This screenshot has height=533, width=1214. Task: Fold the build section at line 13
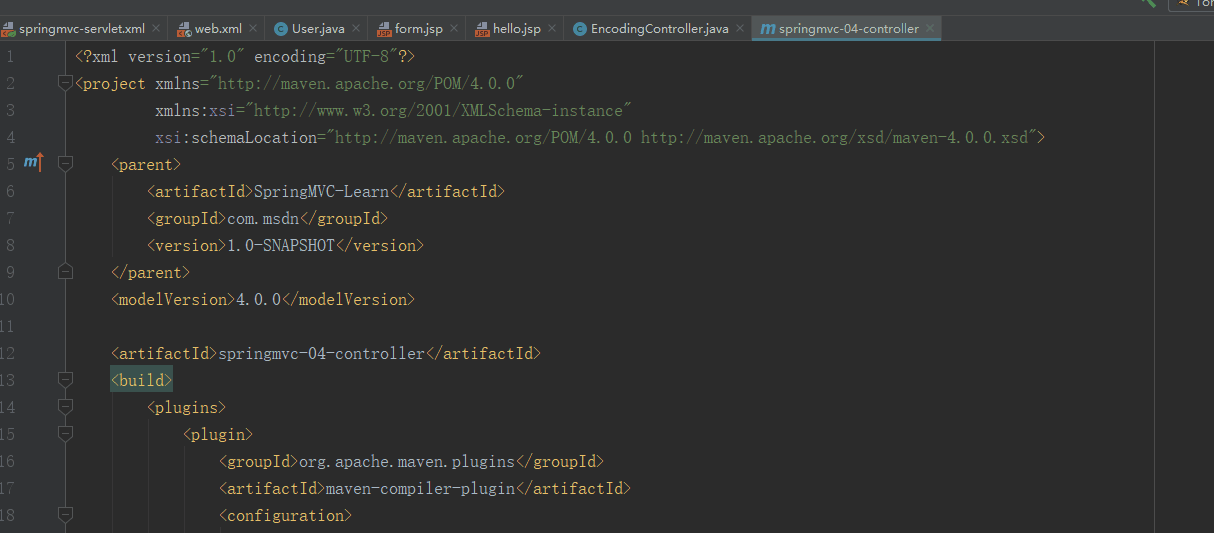[x=66, y=380]
